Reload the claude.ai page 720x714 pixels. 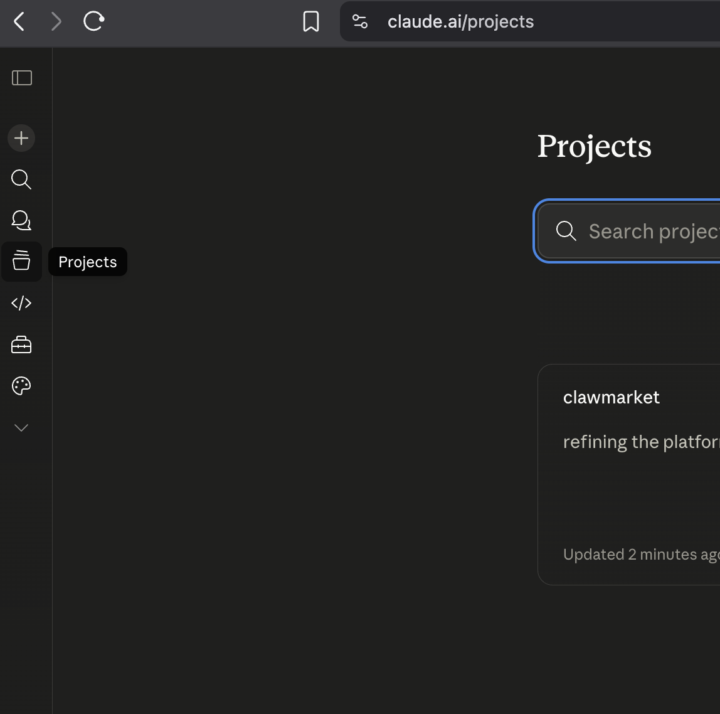pyautogui.click(x=94, y=21)
